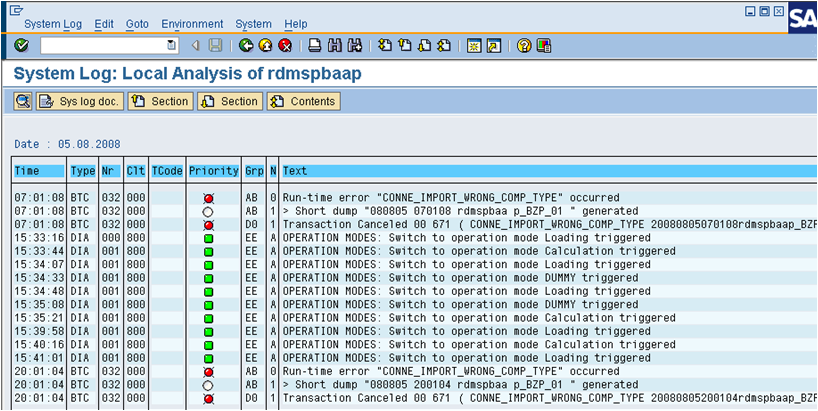Image resolution: width=818 pixels, height=411 pixels.
Task: Click the Type column header
Action: [83, 171]
